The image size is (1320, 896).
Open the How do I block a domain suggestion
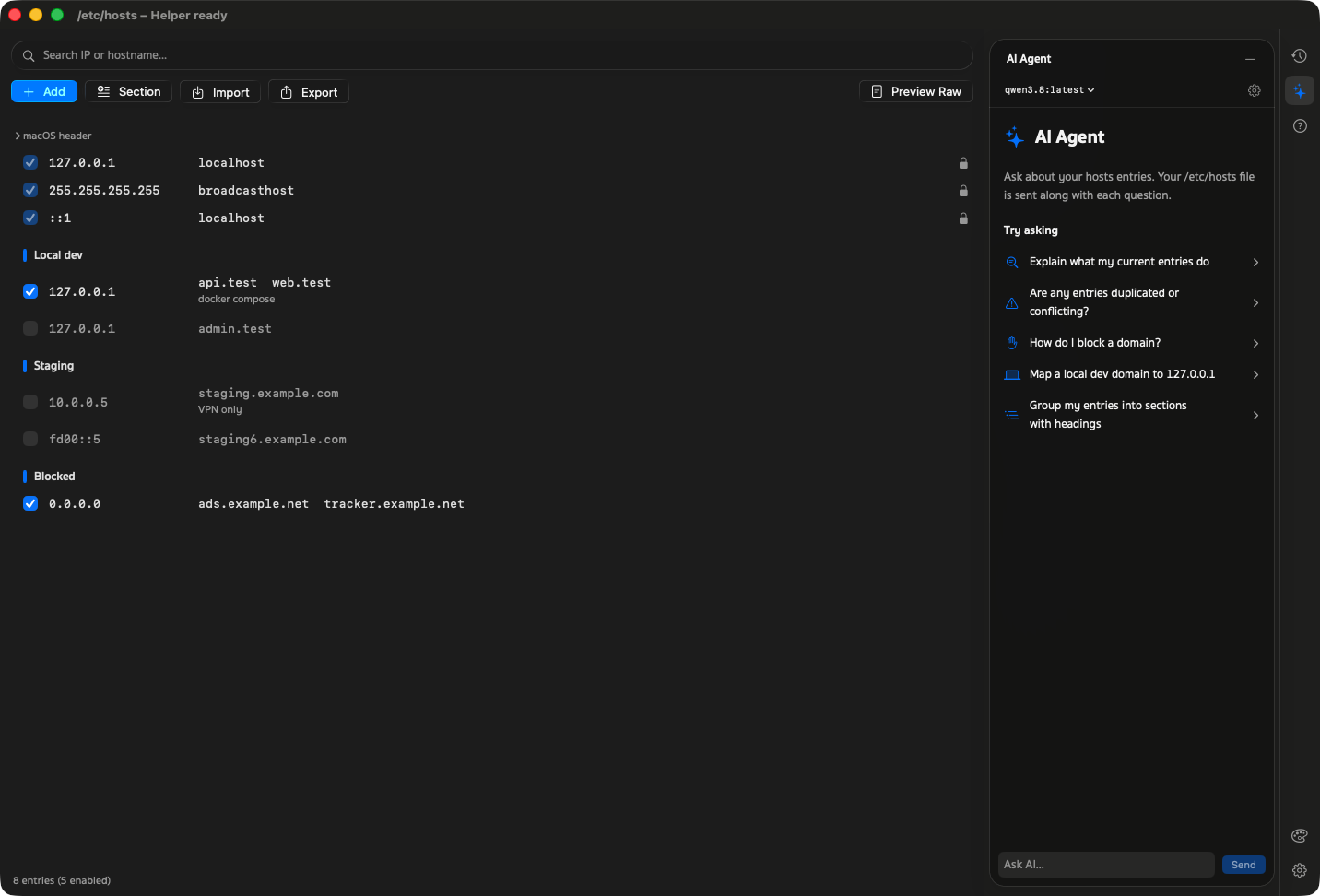click(1132, 343)
